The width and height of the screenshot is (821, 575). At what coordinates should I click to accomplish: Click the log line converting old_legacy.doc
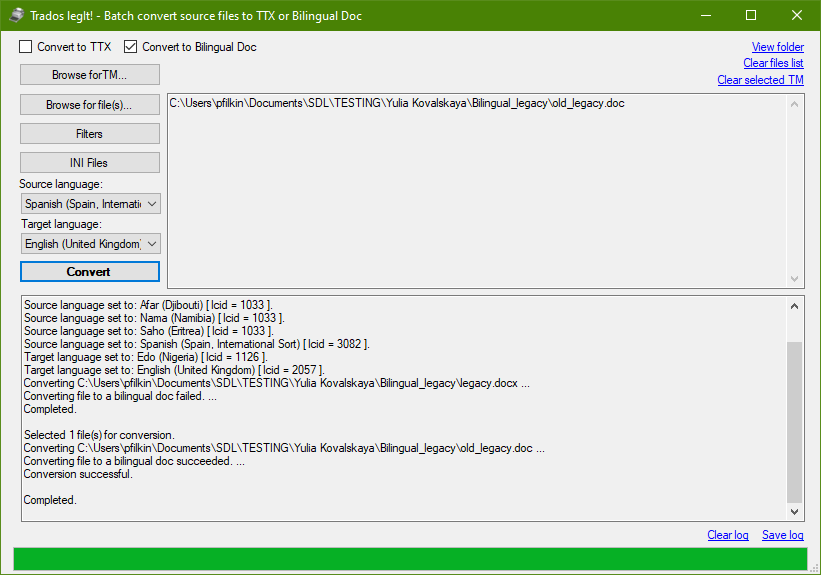pos(284,448)
